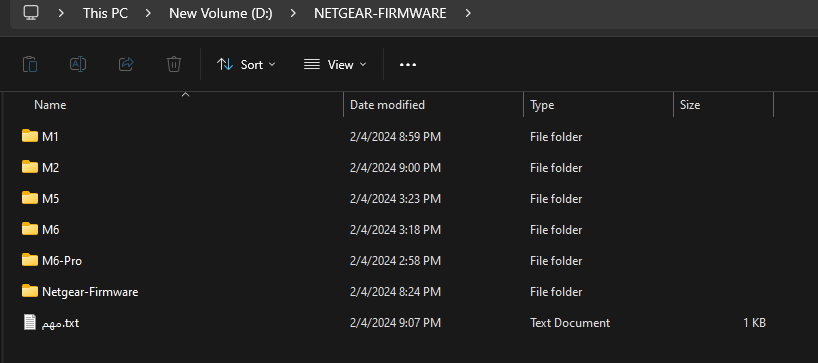The image size is (818, 363).
Task: Click File folder type in M1 row
Action: [556, 137]
